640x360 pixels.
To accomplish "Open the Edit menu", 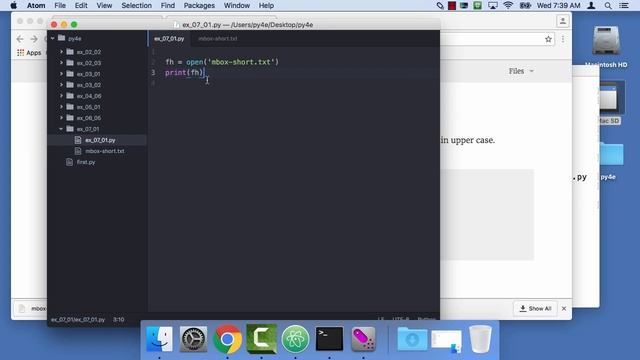I will pos(81,5).
